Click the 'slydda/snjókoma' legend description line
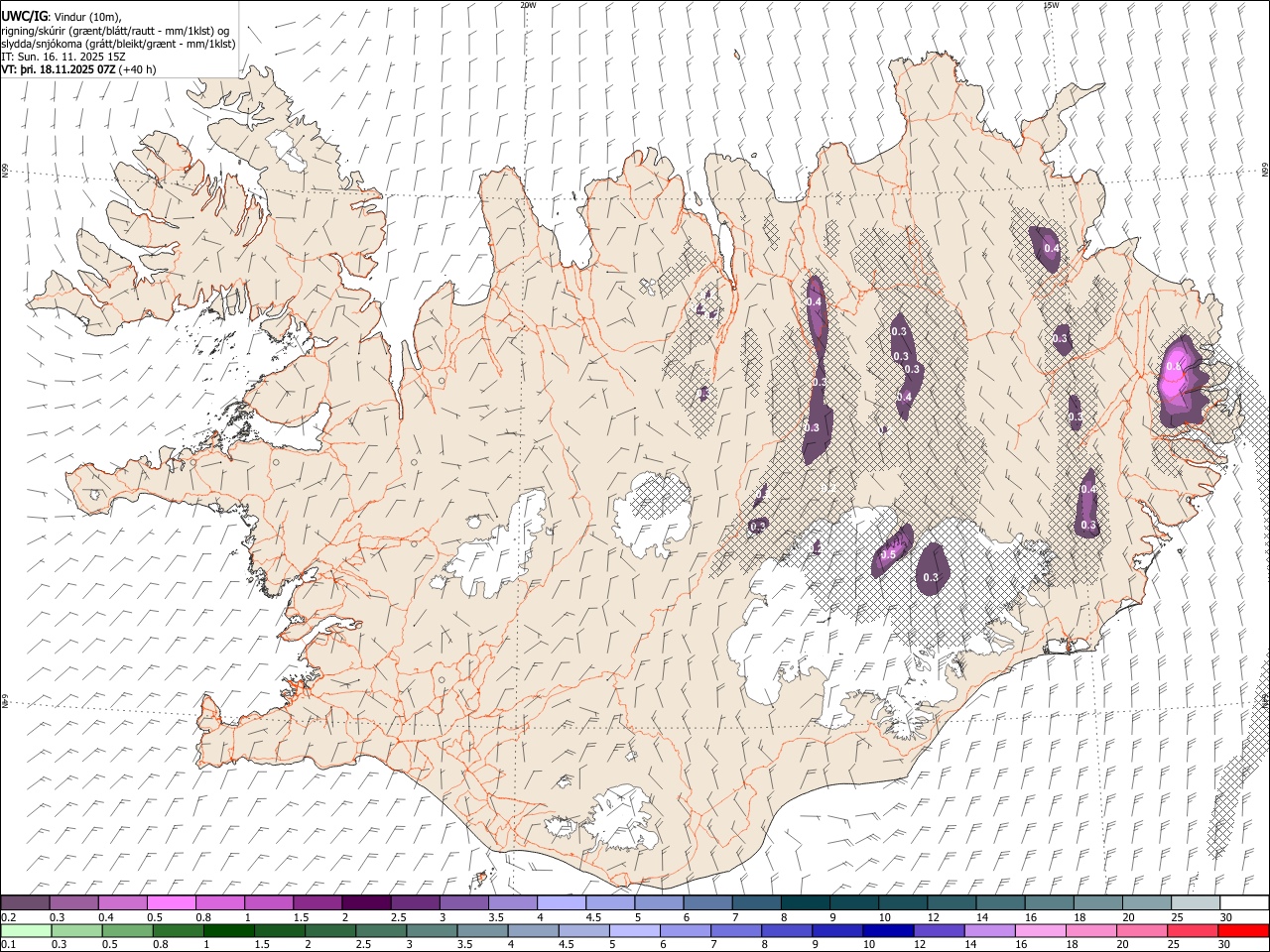 (x=119, y=44)
